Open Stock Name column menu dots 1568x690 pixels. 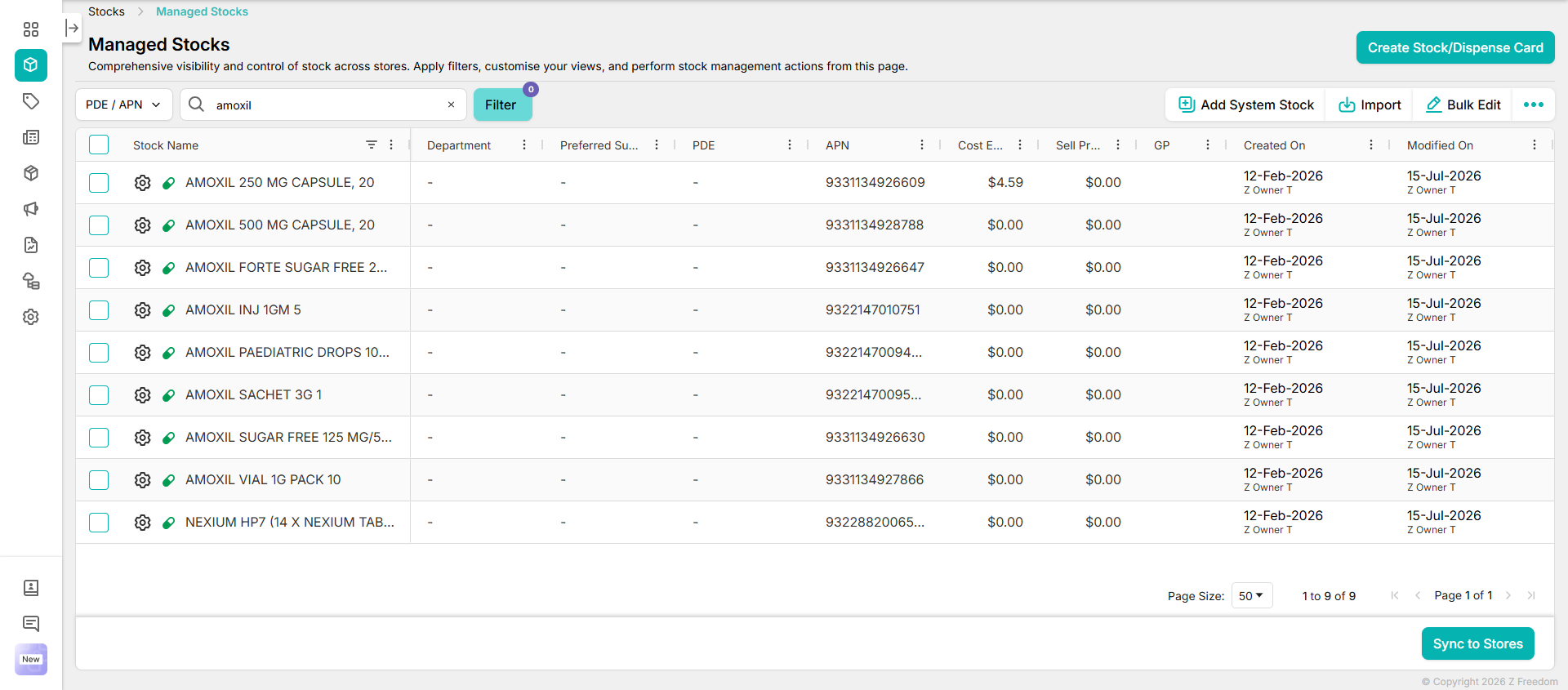point(391,145)
